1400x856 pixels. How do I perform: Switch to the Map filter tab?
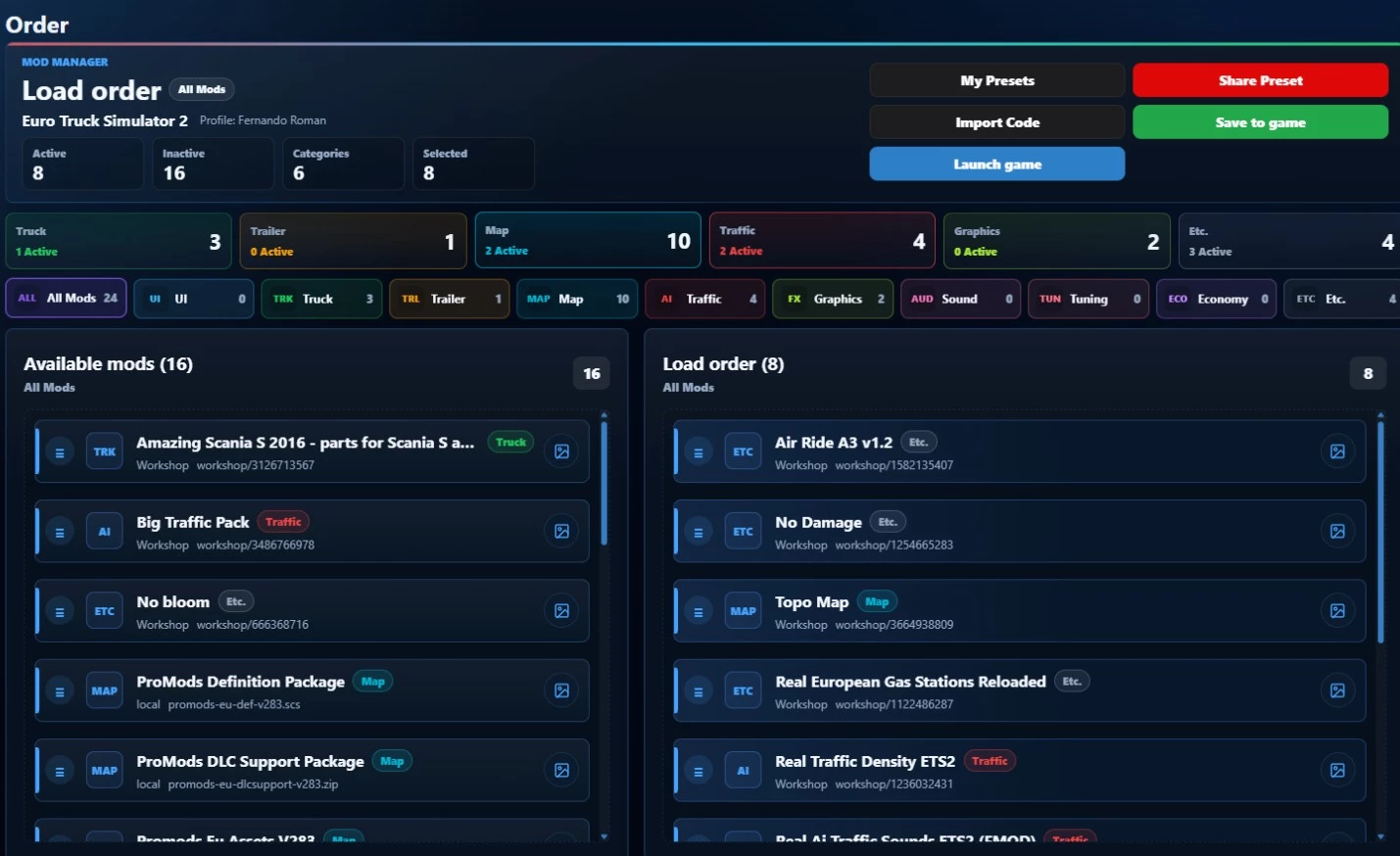tap(577, 299)
